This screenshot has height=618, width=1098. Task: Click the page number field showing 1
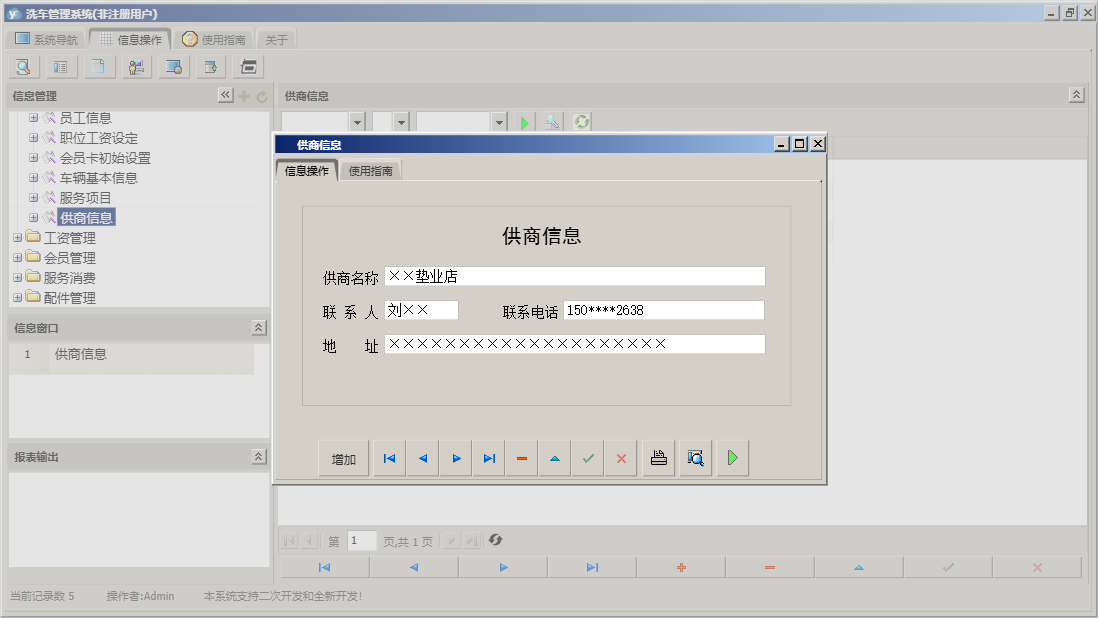362,540
